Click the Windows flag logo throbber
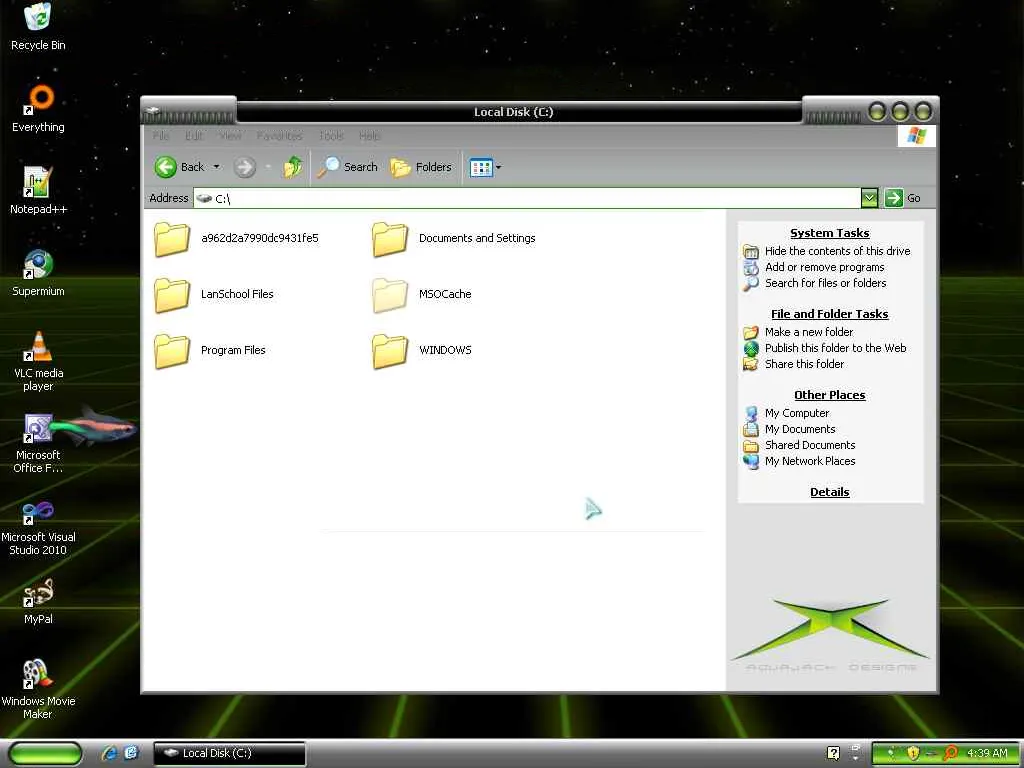 pos(916,136)
